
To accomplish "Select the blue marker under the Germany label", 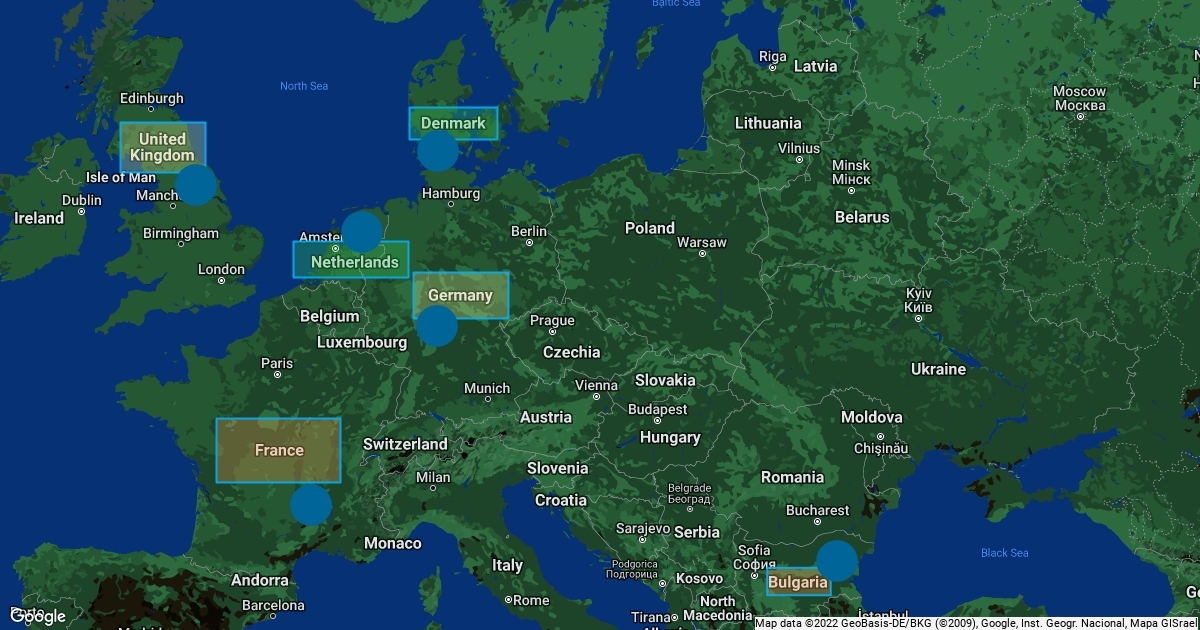I will point(437,326).
